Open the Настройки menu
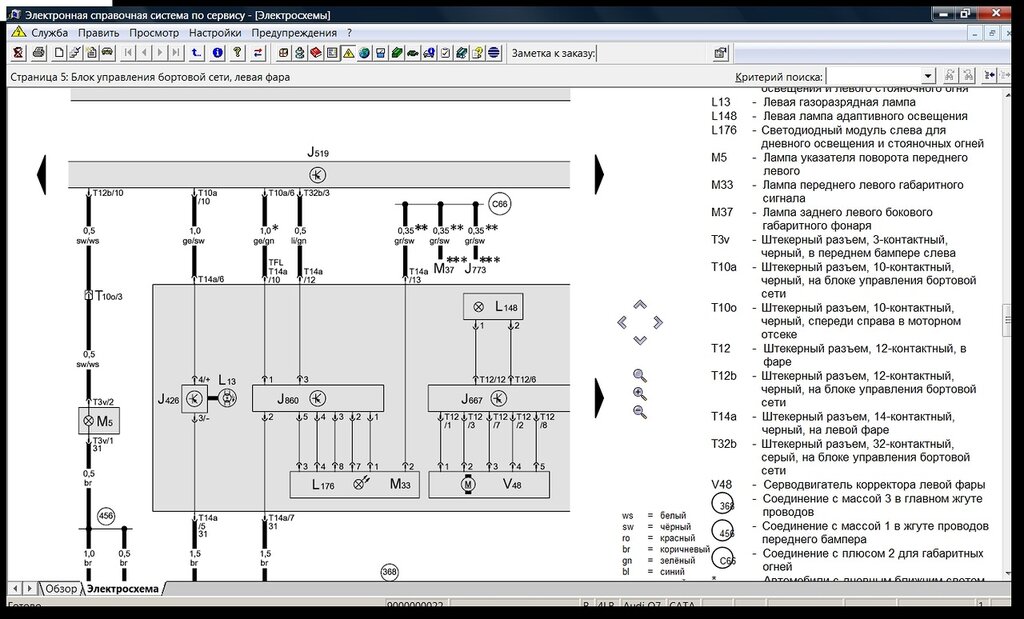Image resolution: width=1024 pixels, height=619 pixels. [215, 33]
